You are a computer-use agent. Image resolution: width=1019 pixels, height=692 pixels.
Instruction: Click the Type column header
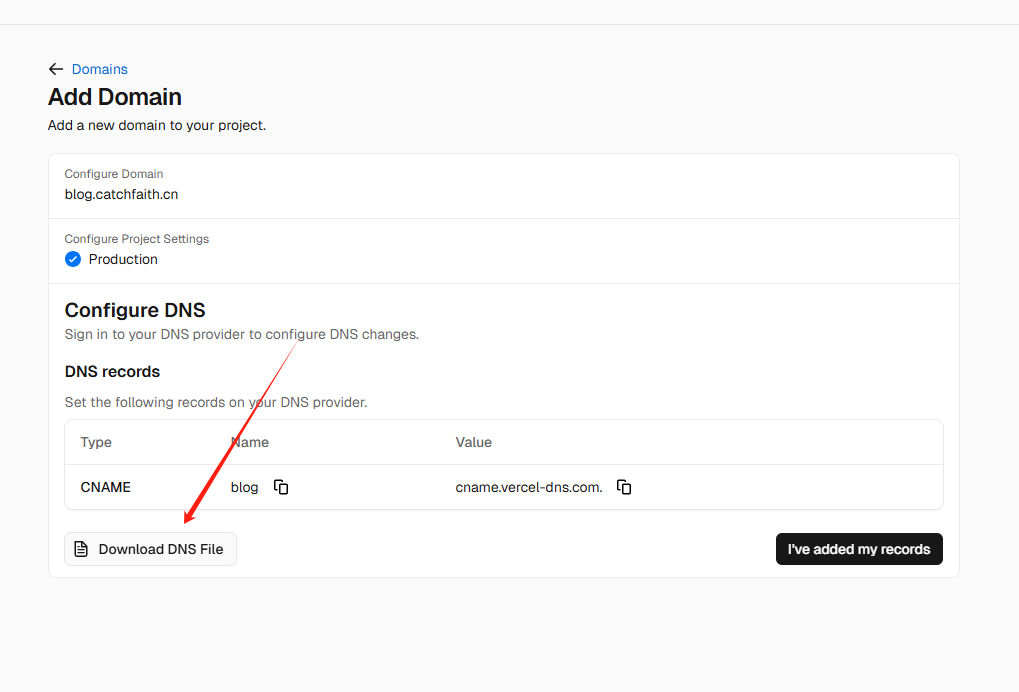click(x=96, y=442)
